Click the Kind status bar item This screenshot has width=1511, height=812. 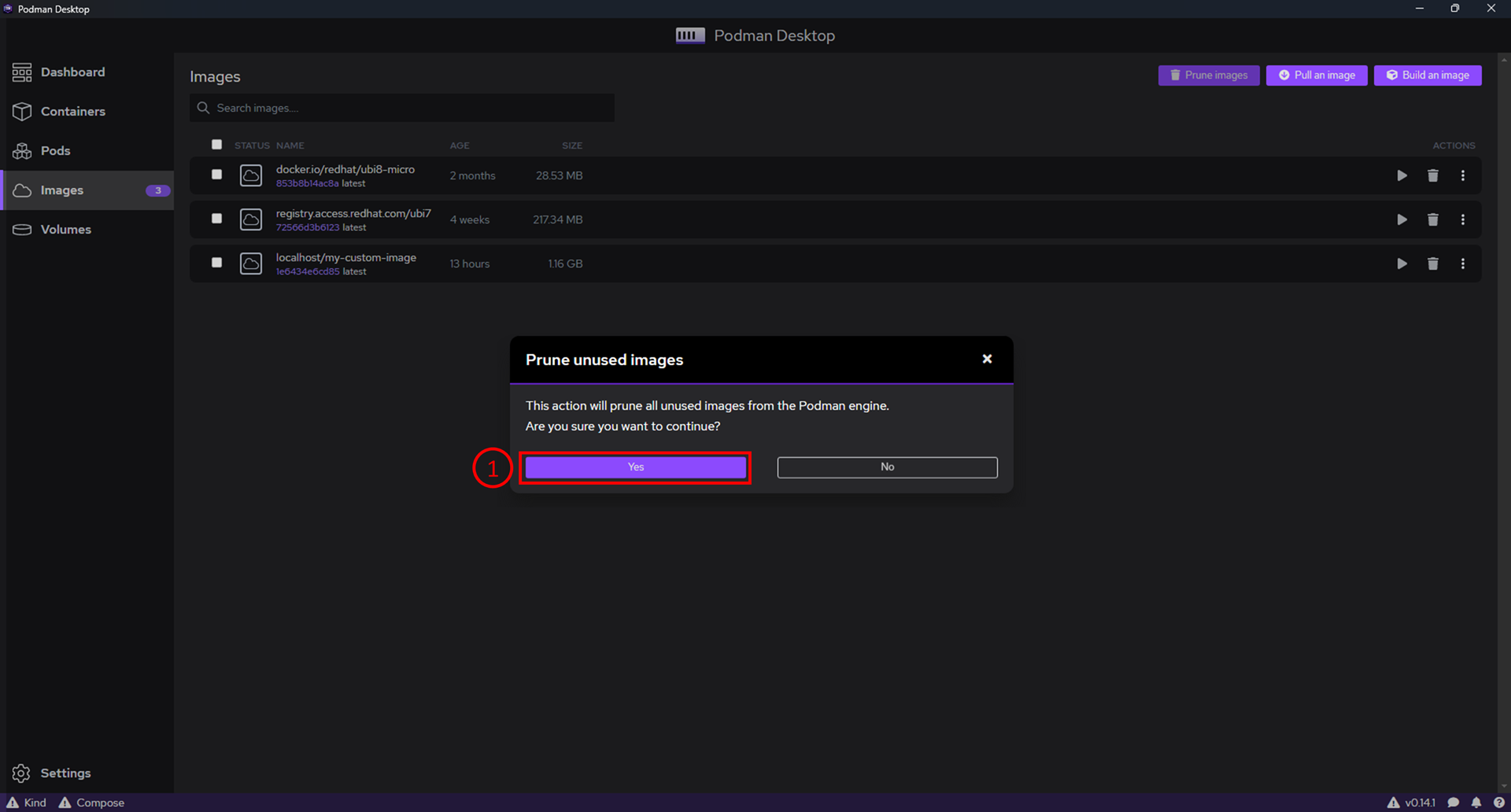(x=27, y=803)
